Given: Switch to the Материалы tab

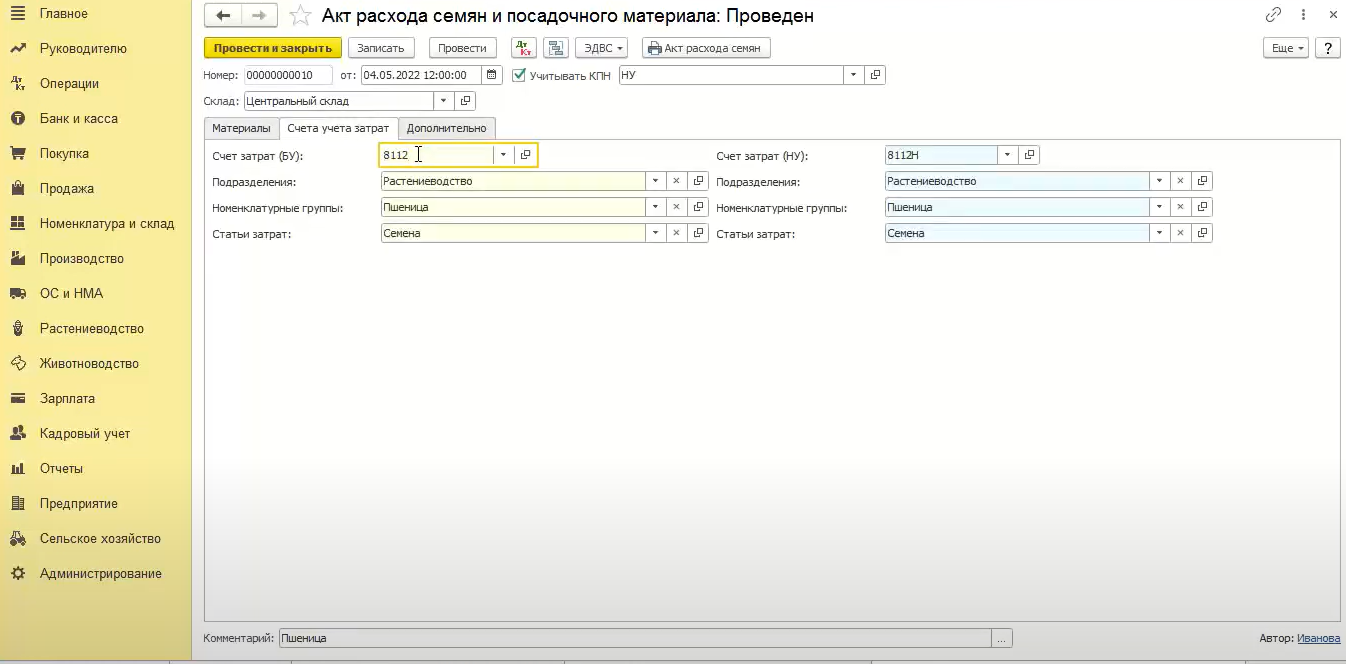Looking at the screenshot, I should (x=241, y=128).
